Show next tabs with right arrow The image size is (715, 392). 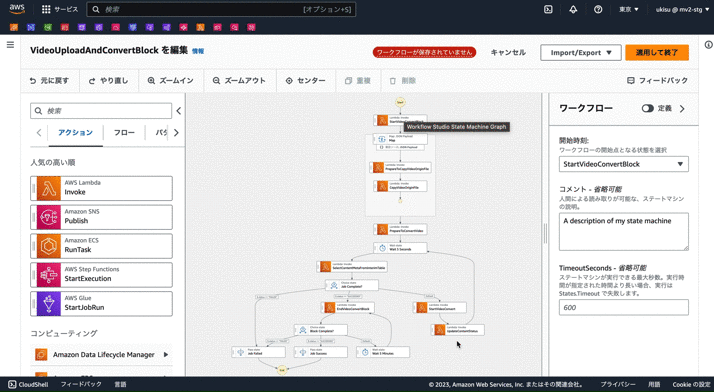click(x=176, y=133)
